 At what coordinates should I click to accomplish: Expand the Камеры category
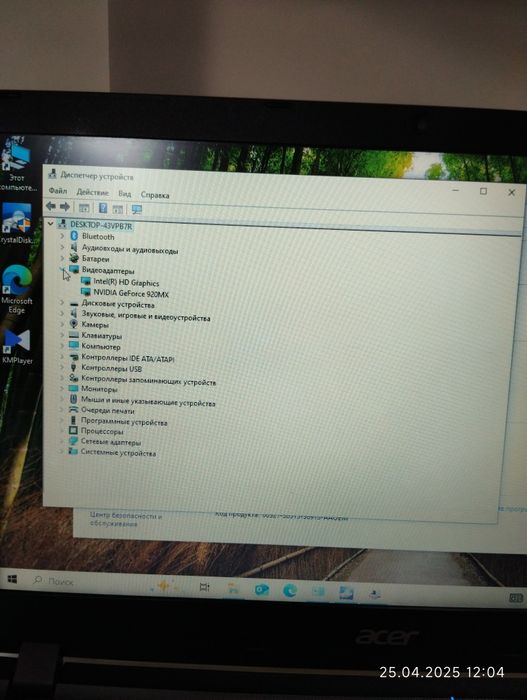click(x=62, y=324)
